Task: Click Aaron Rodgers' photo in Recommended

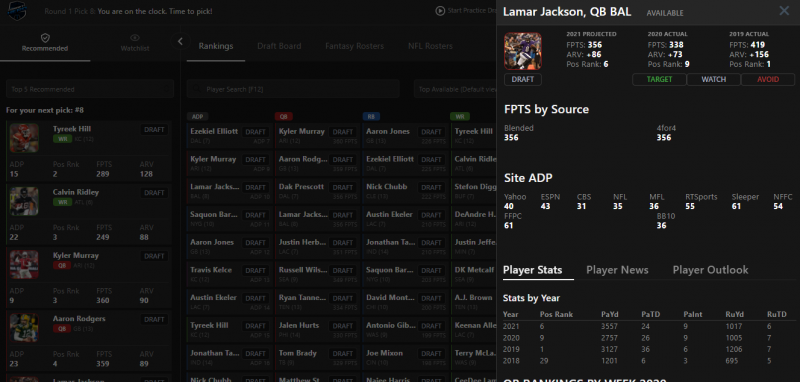Action: click(x=24, y=327)
